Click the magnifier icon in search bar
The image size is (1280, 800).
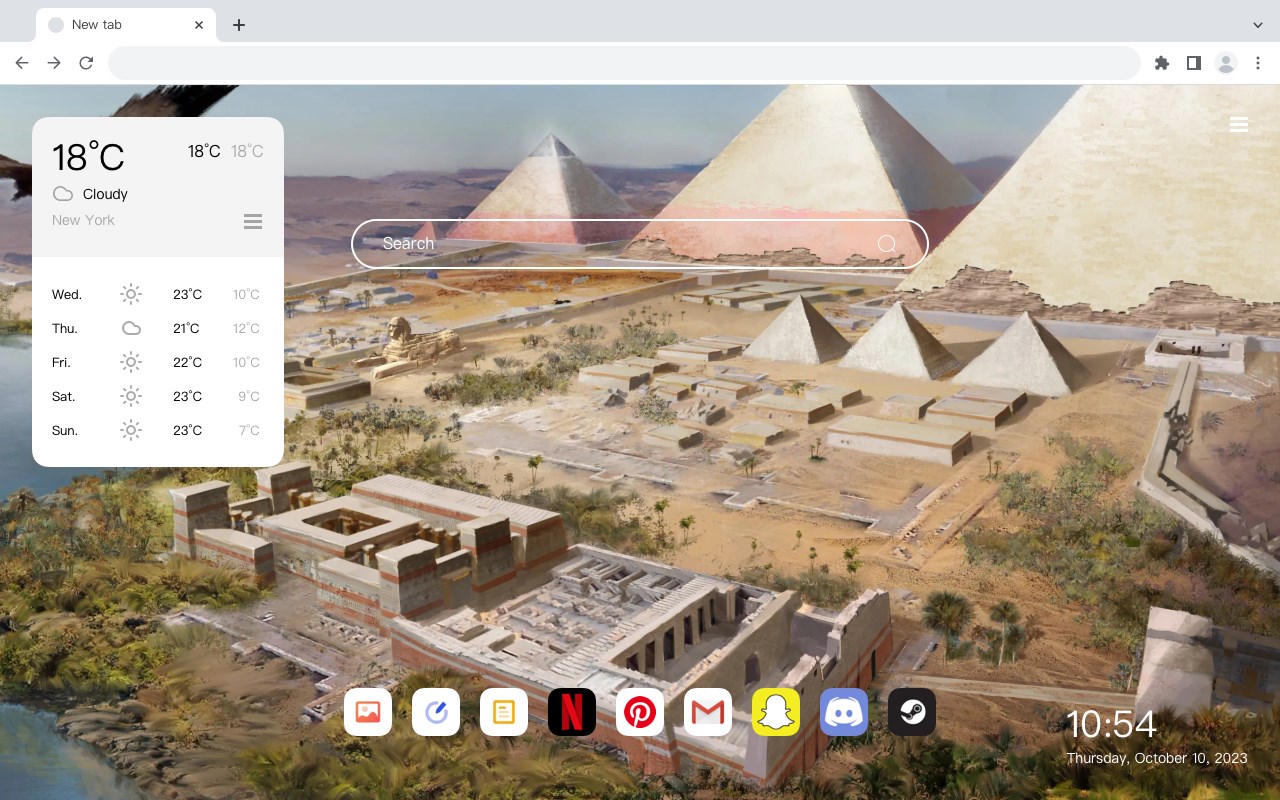coord(887,244)
